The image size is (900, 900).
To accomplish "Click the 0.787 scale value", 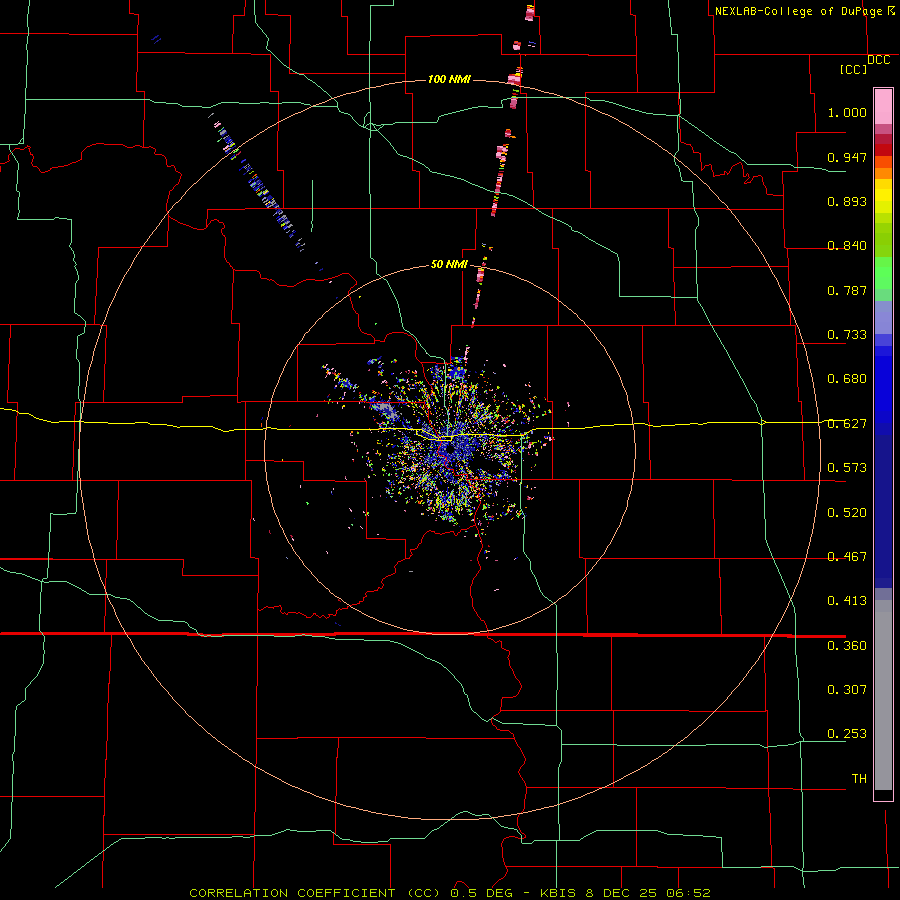I will tap(847, 290).
